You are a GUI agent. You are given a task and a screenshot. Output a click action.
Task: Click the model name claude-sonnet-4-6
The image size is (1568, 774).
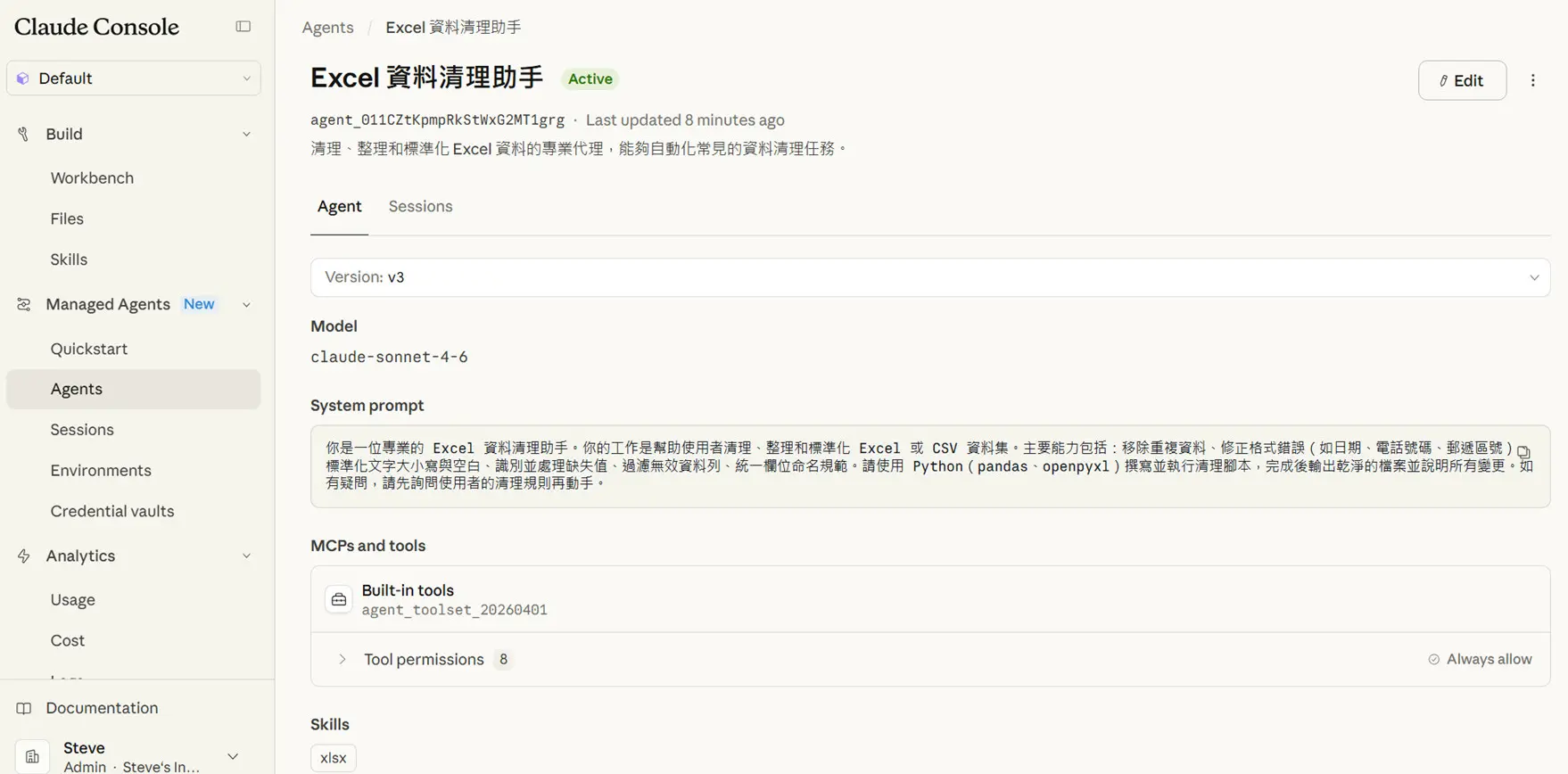click(389, 358)
